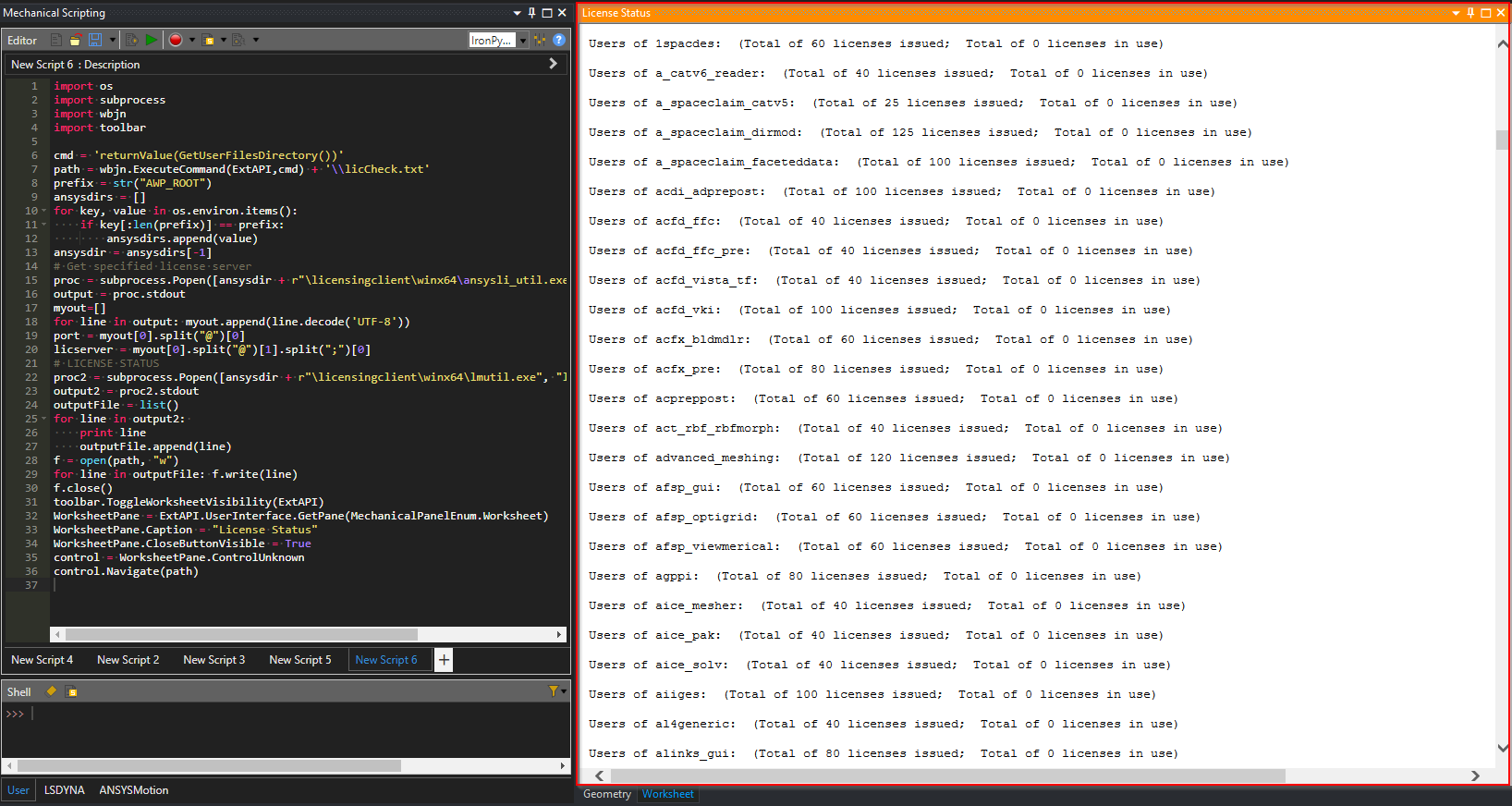The image size is (1512, 806).
Task: Run the script with the green play button
Action: coord(151,40)
